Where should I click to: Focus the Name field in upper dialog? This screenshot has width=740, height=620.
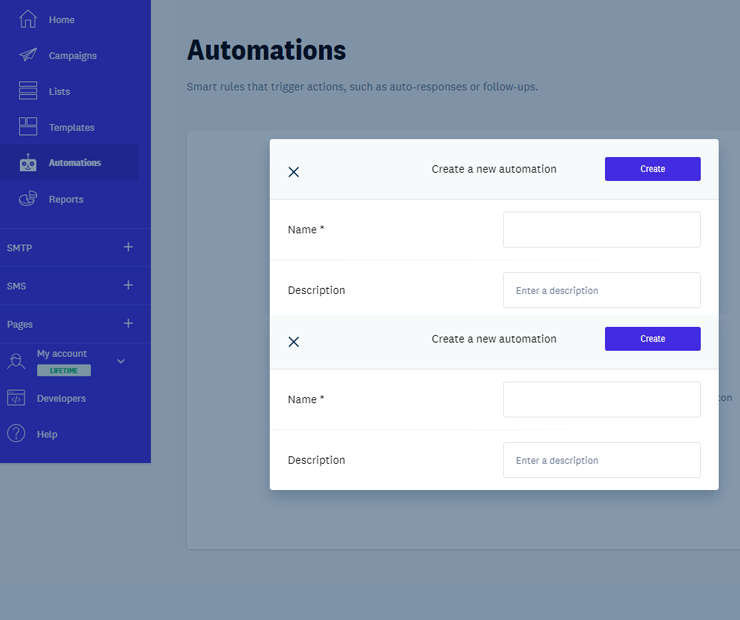pos(601,230)
